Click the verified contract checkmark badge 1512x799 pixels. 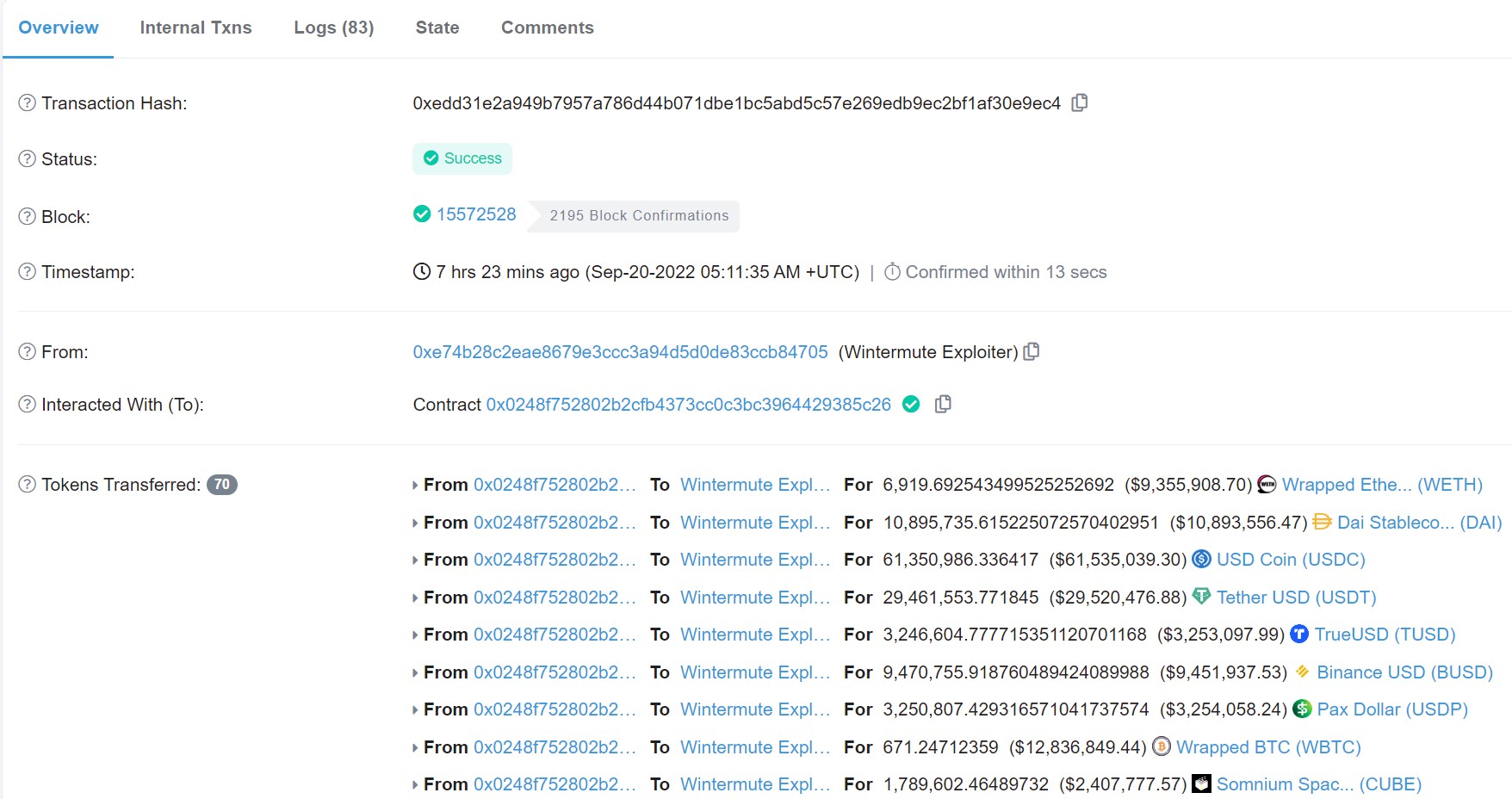click(x=911, y=404)
